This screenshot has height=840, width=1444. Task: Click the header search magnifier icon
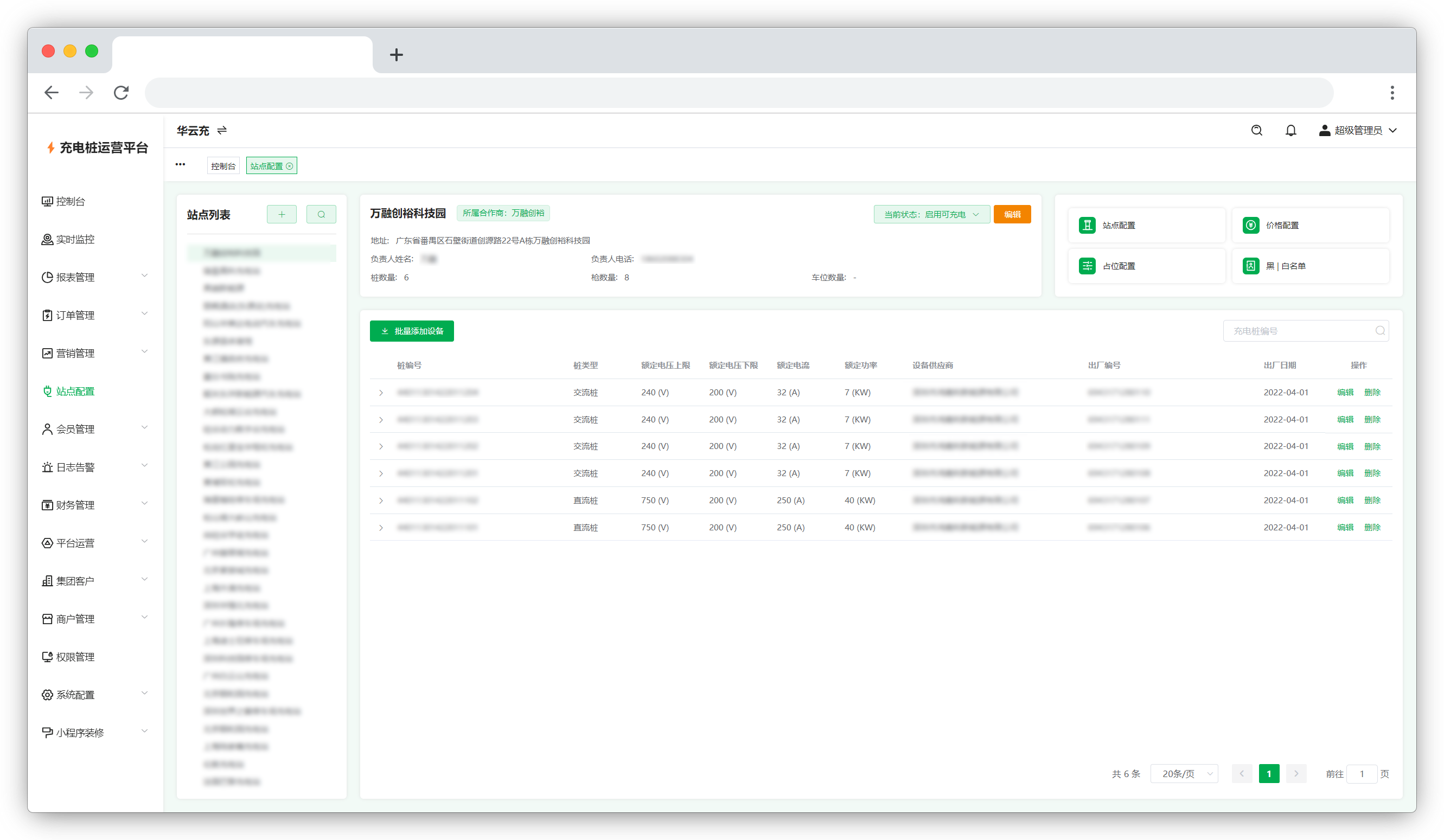[1257, 131]
